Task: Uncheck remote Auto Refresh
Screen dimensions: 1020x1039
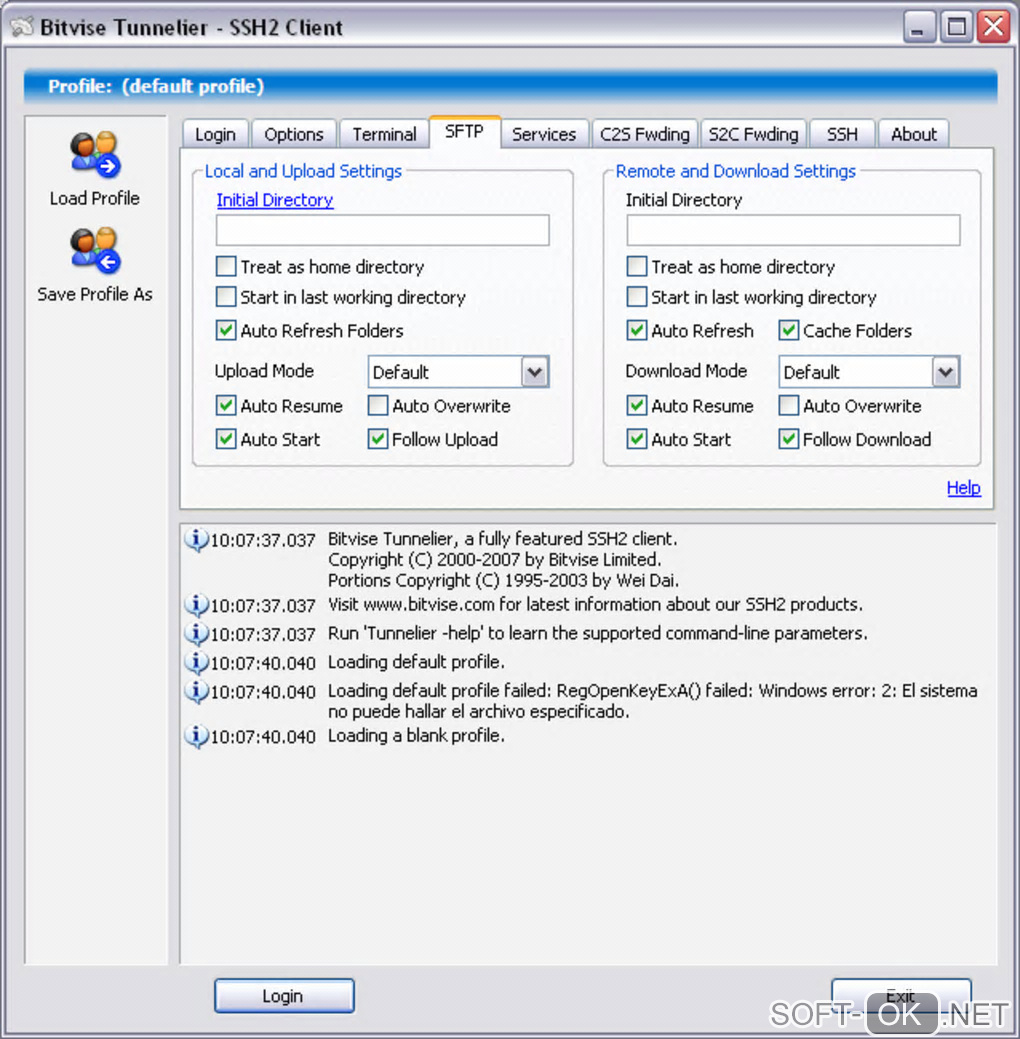Action: point(637,330)
